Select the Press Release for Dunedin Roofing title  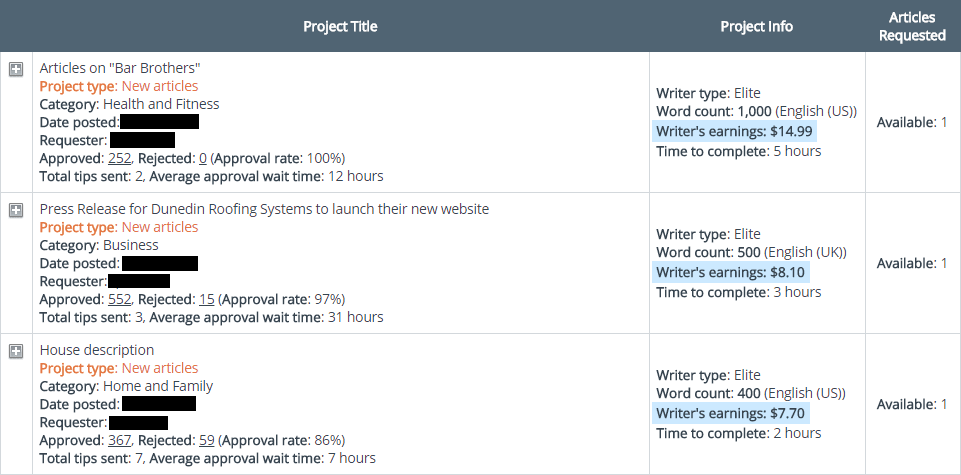pyautogui.click(x=264, y=209)
